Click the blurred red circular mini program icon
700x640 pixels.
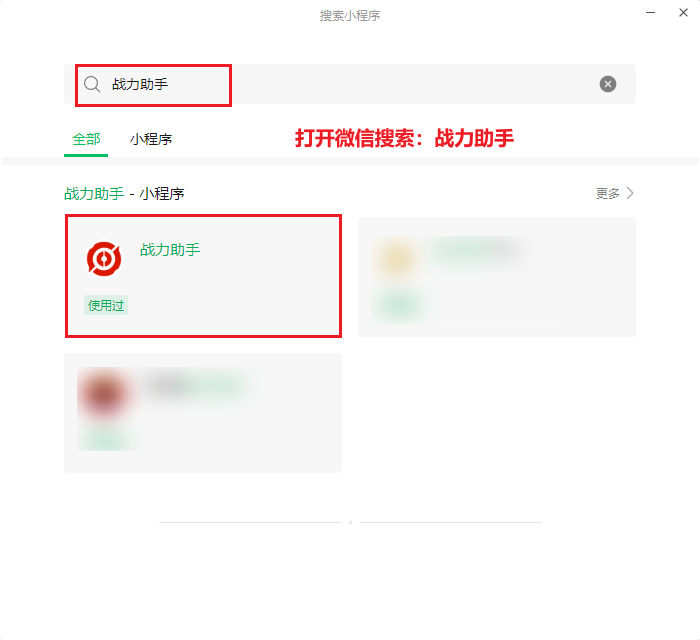[x=104, y=395]
